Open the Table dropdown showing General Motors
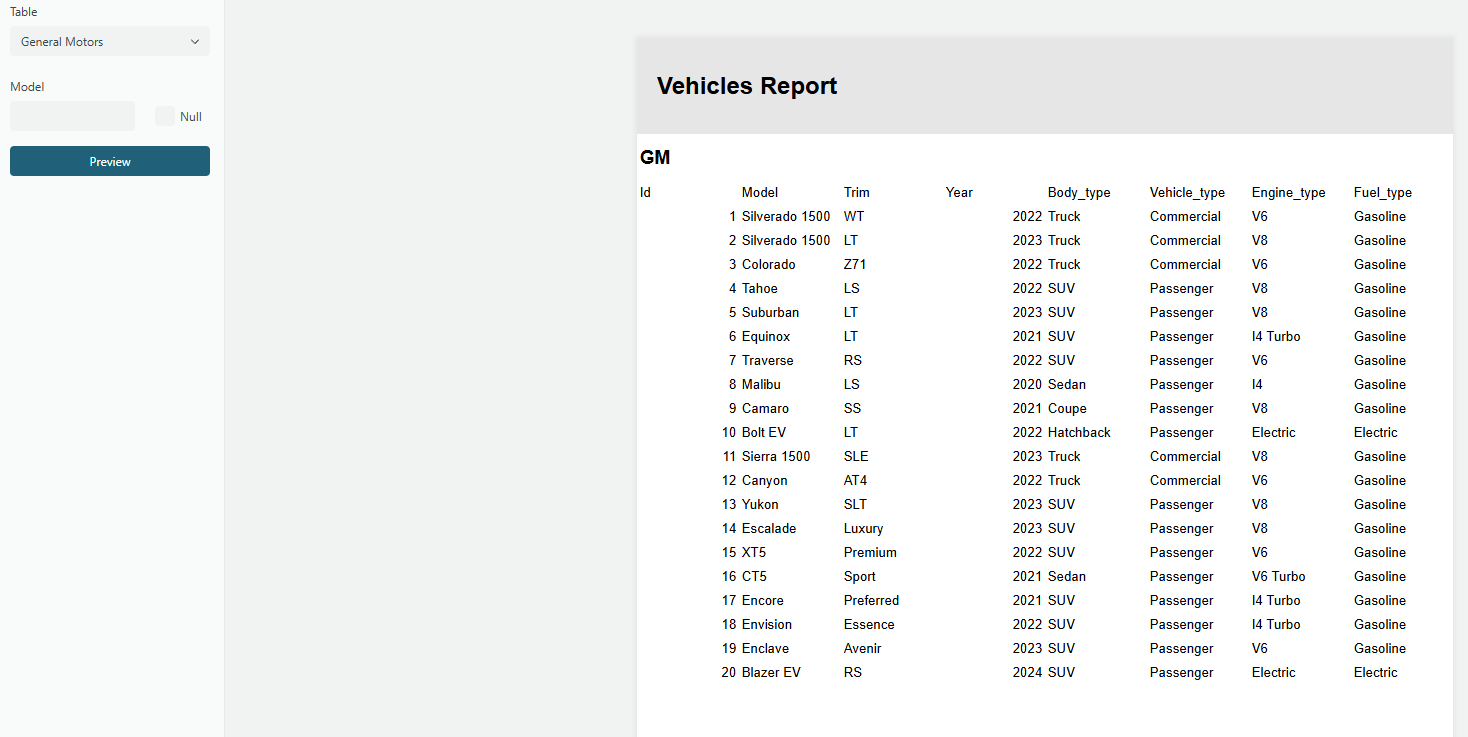Image resolution: width=1468 pixels, height=737 pixels. (109, 41)
